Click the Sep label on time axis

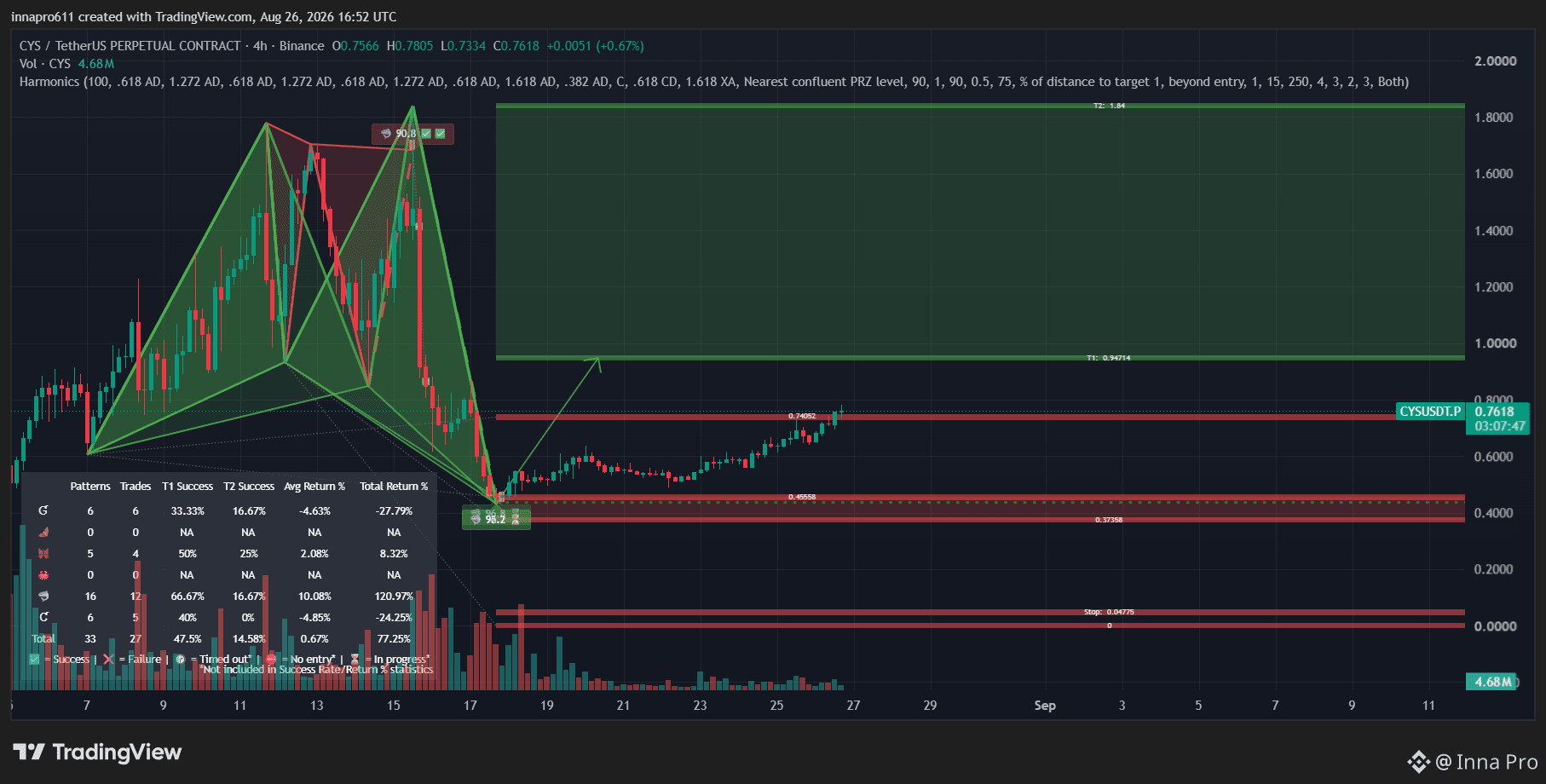pos(1045,706)
